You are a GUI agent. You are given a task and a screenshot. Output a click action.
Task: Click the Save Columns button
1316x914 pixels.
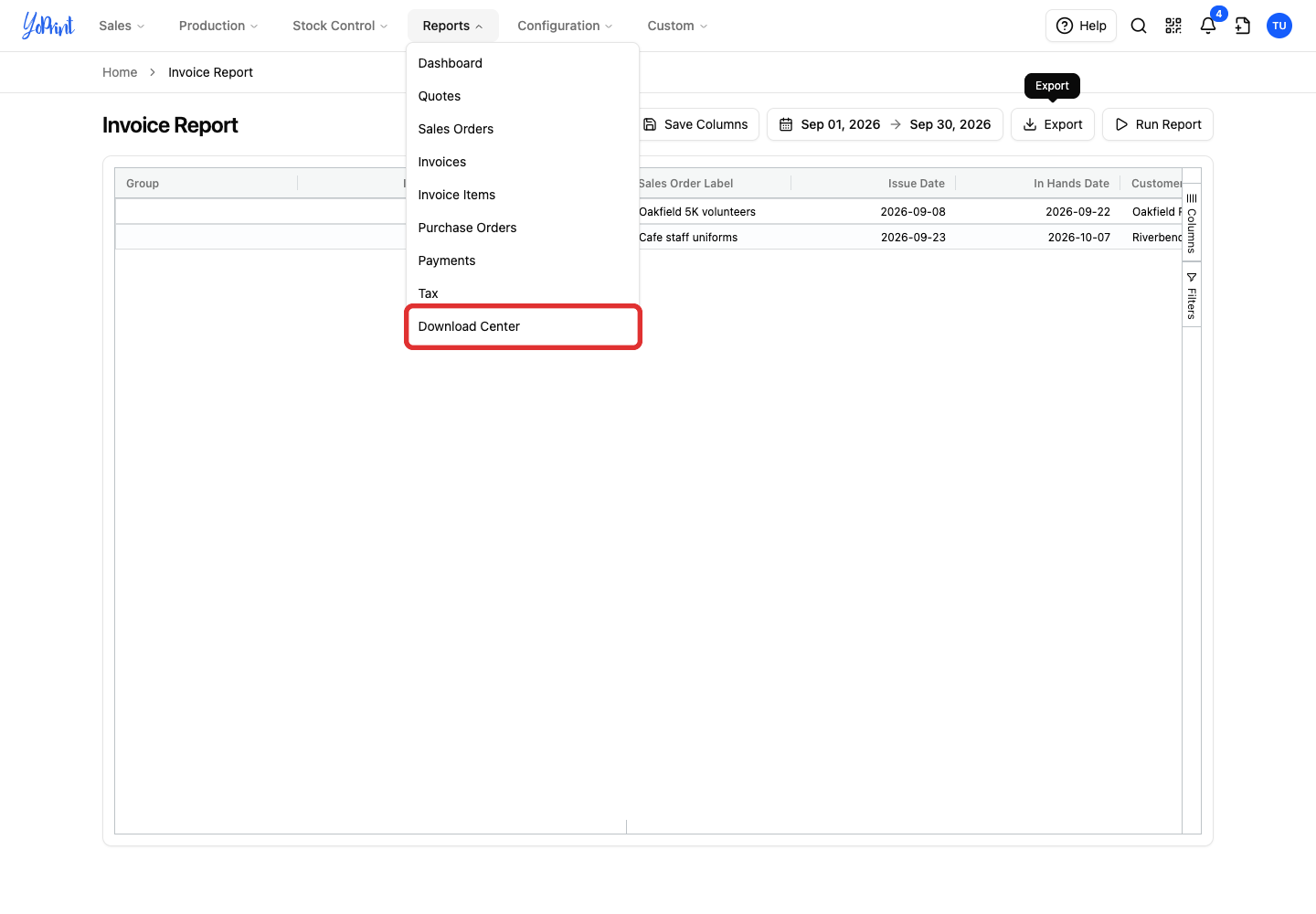click(x=696, y=124)
